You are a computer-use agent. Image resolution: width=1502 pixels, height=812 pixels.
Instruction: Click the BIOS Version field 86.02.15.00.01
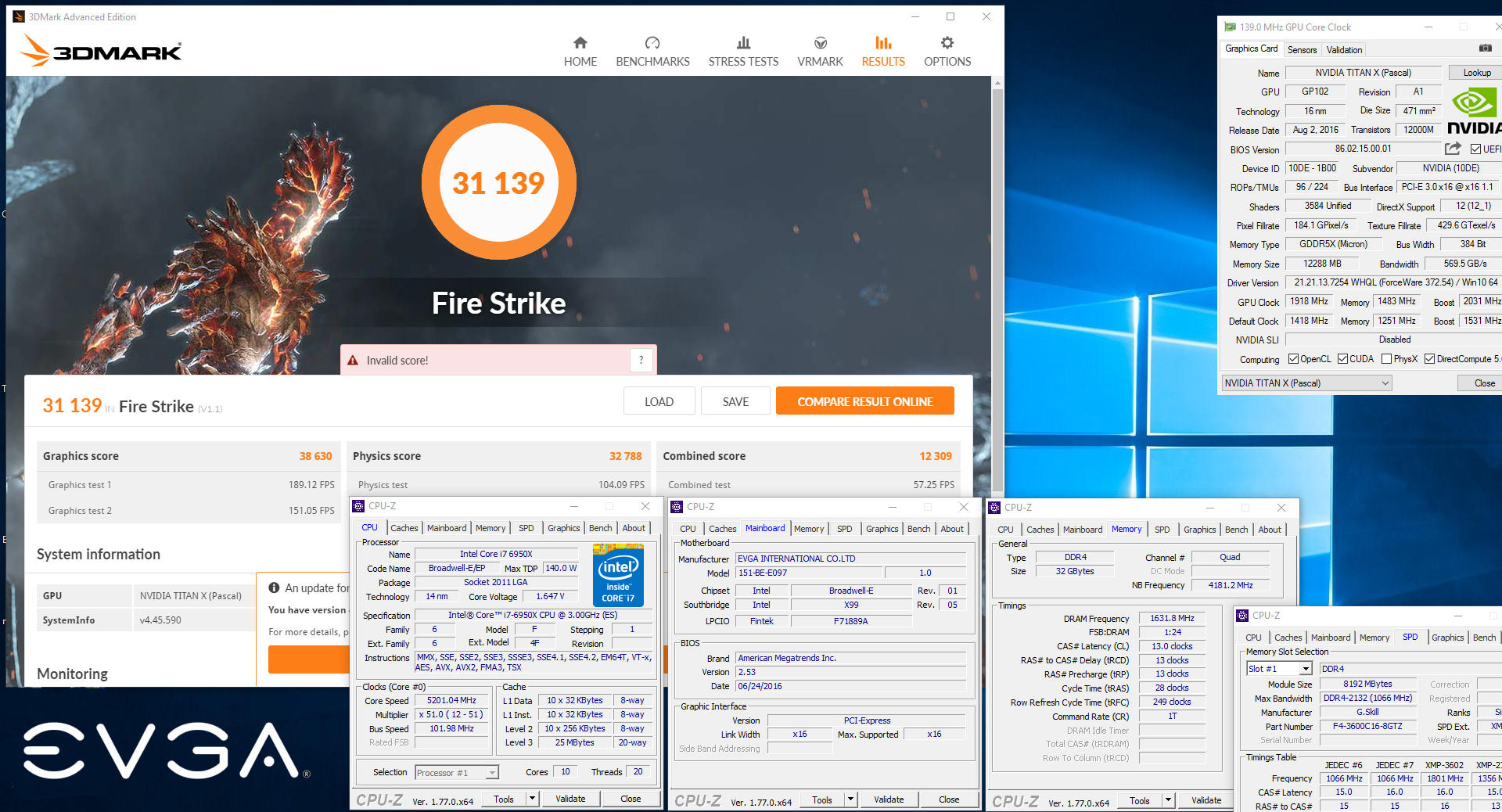click(x=1363, y=149)
